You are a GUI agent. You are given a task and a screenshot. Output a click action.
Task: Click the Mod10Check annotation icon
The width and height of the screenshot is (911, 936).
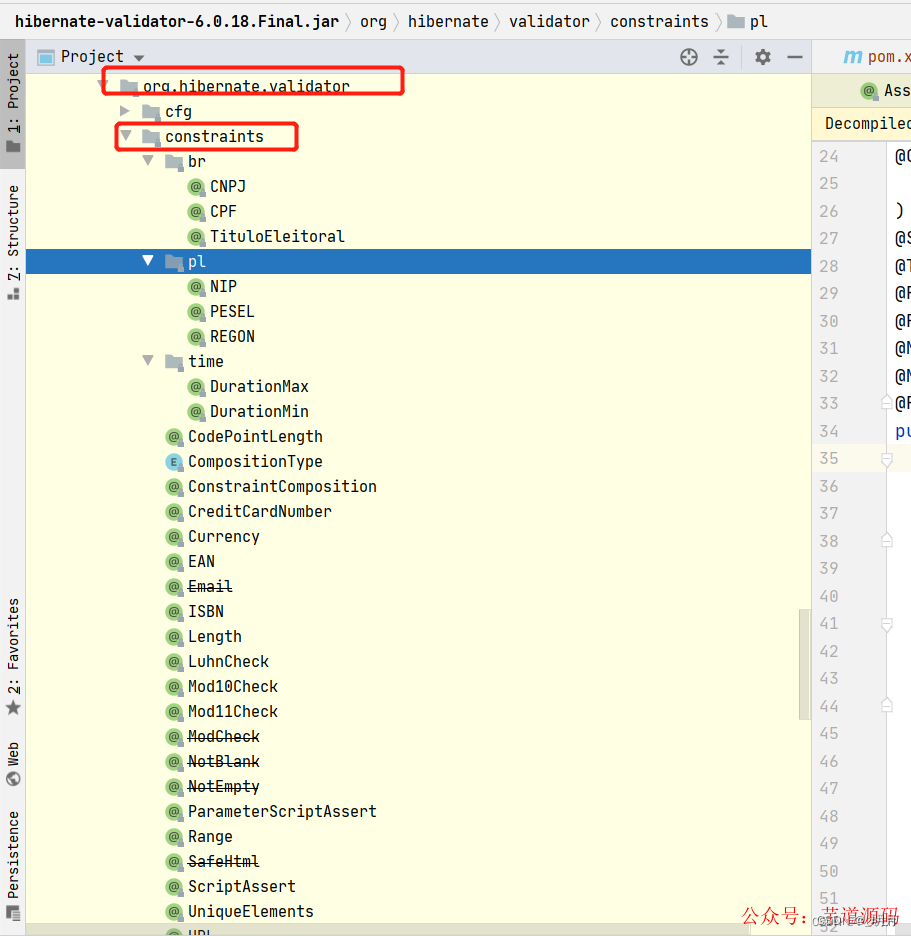(174, 687)
